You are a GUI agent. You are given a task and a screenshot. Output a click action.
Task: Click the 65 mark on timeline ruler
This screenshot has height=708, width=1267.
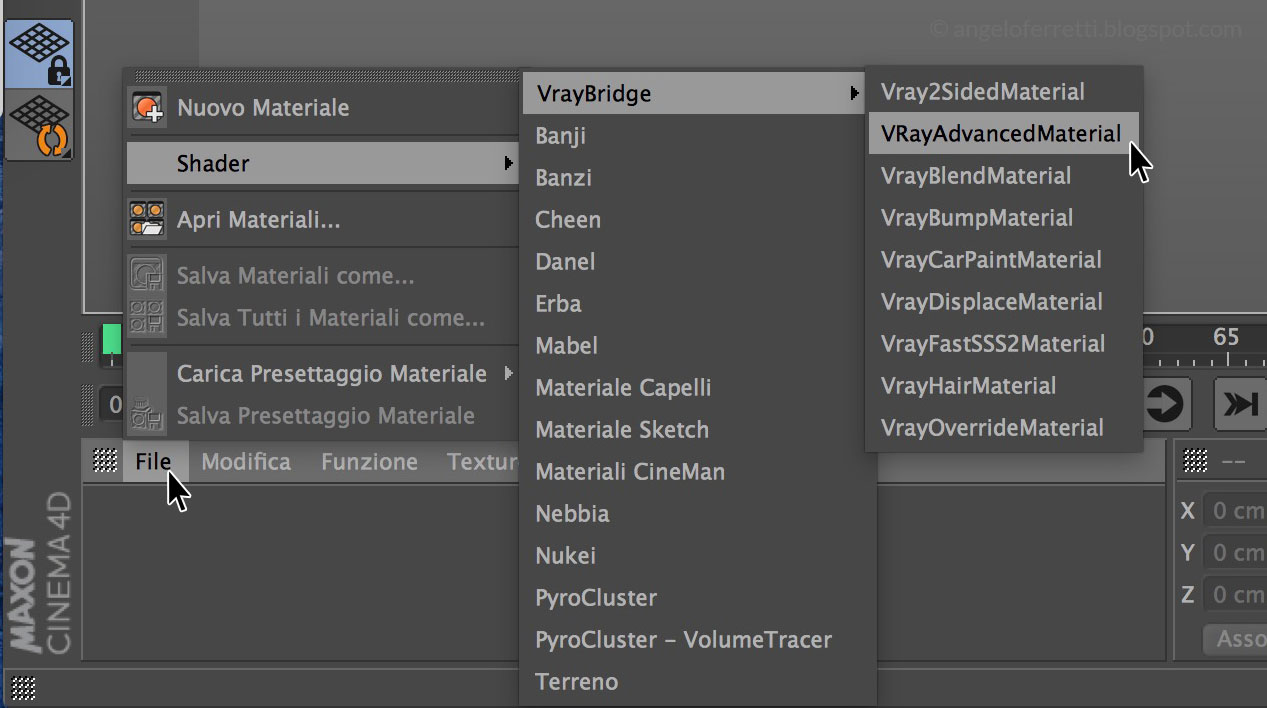tap(1226, 337)
